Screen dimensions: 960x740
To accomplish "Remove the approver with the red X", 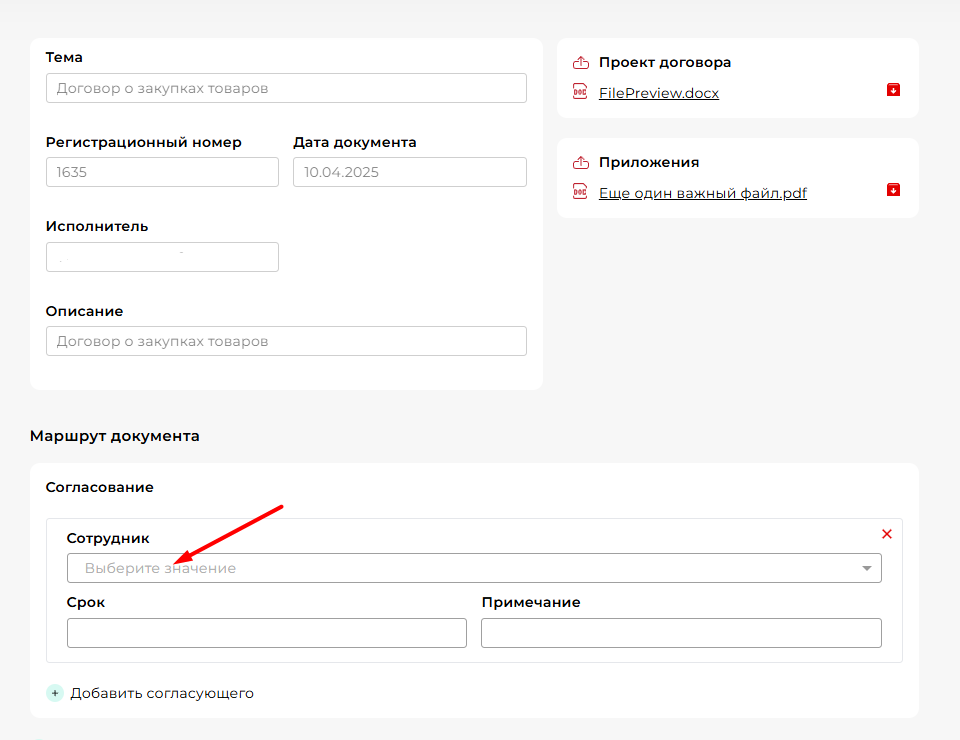I will pyautogui.click(x=886, y=534).
